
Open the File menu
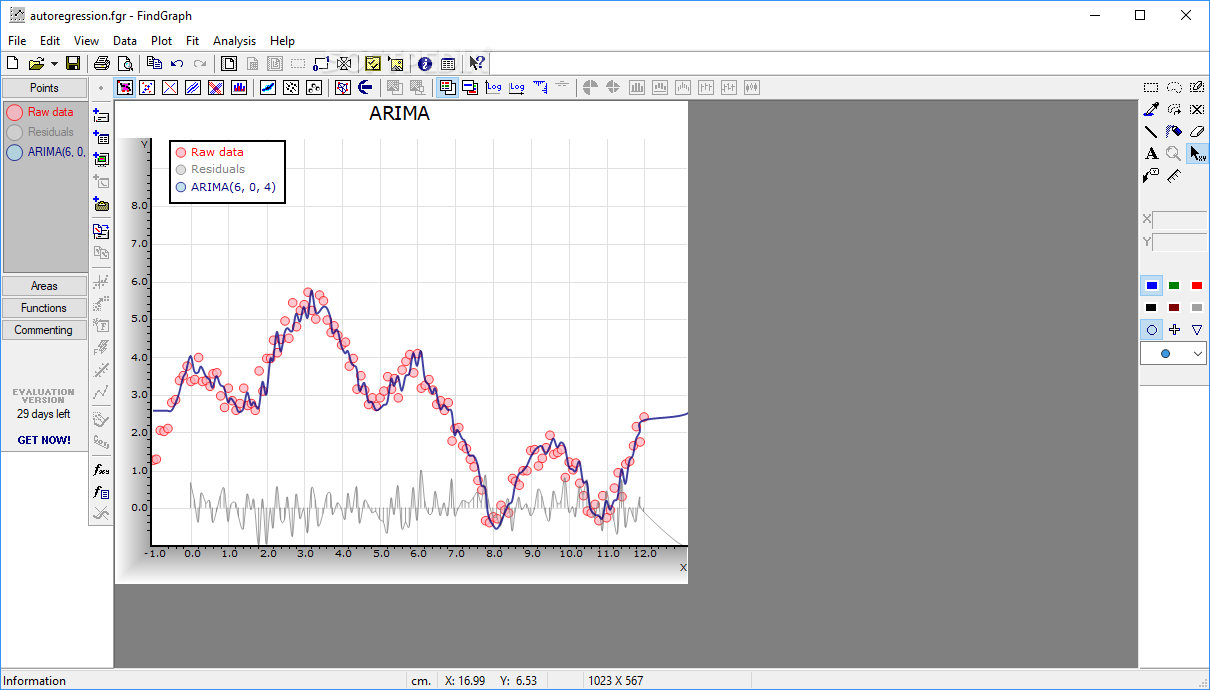tap(17, 41)
